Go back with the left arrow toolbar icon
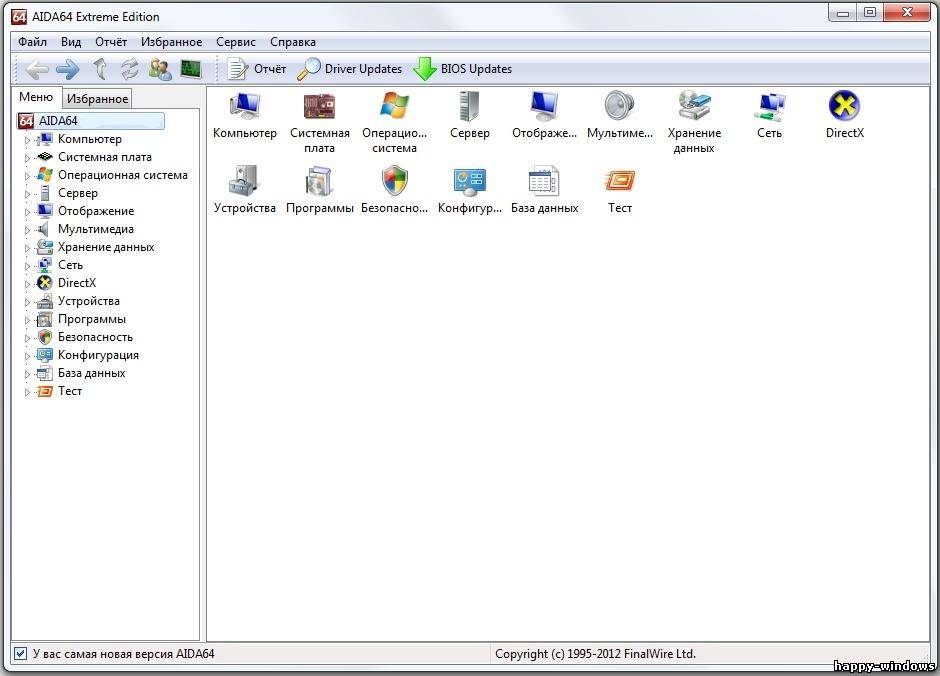Viewport: 940px width, 676px height. pos(37,70)
